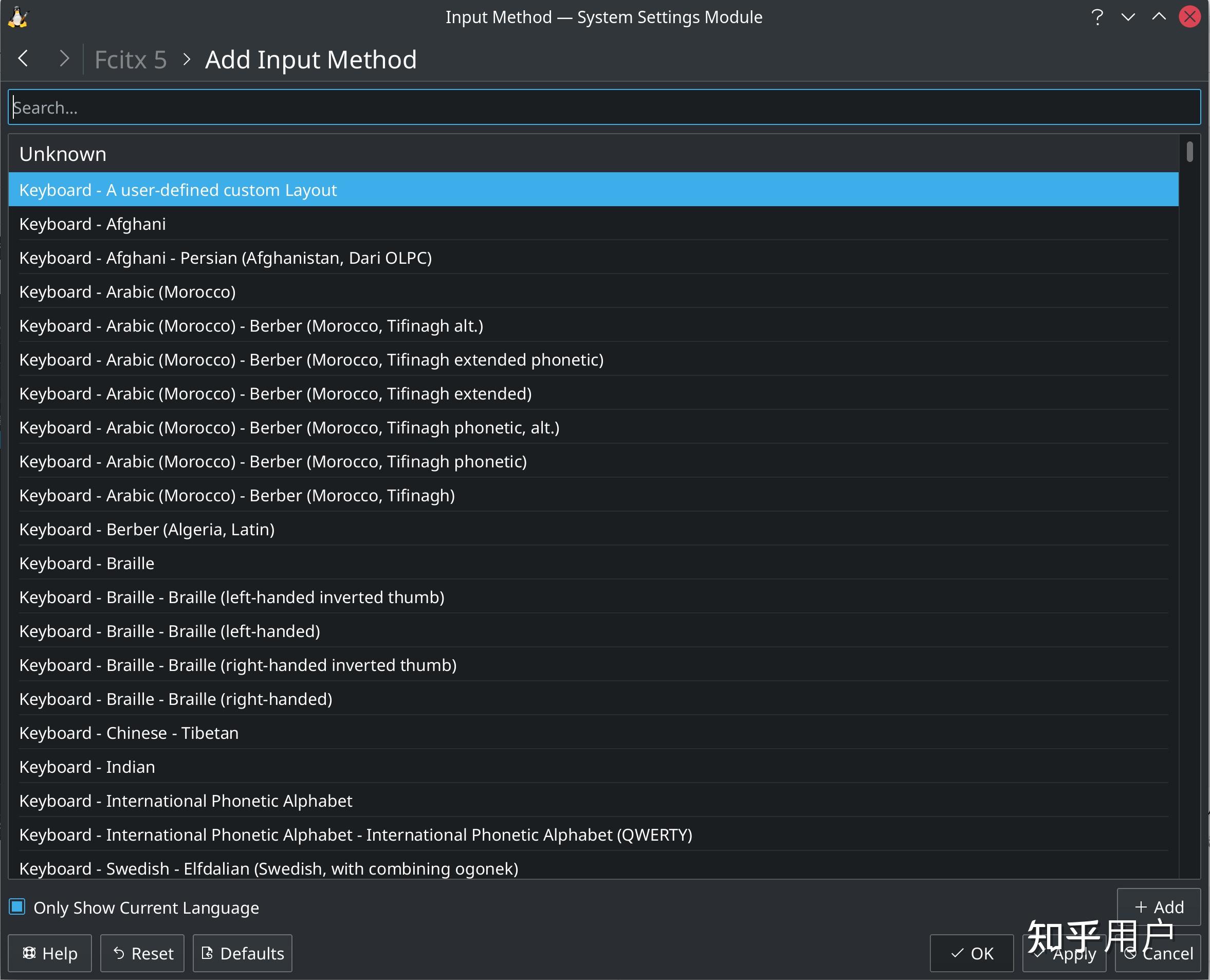
Task: Click the Search input field
Action: [x=604, y=107]
